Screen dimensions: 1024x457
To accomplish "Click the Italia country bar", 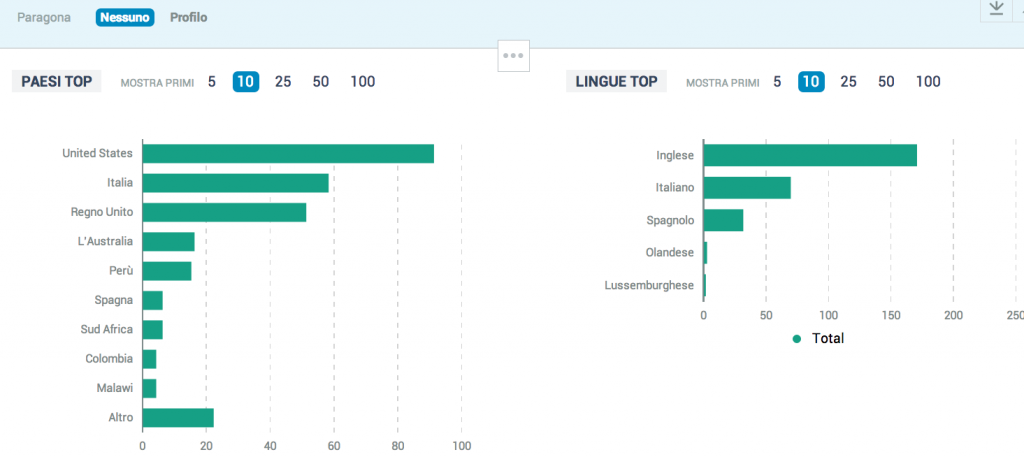I will (235, 183).
